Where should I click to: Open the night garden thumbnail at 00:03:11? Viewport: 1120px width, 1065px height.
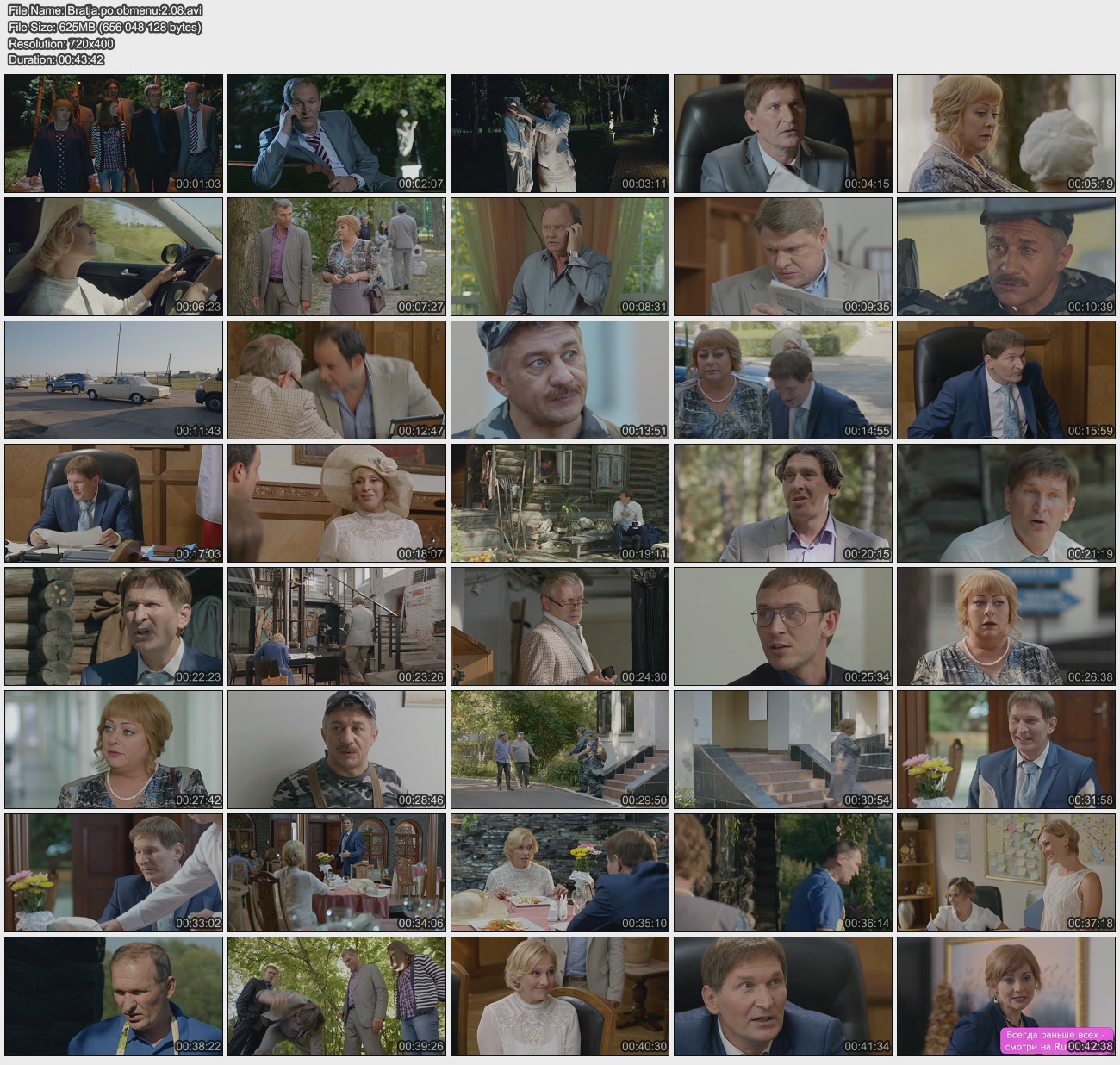560,134
